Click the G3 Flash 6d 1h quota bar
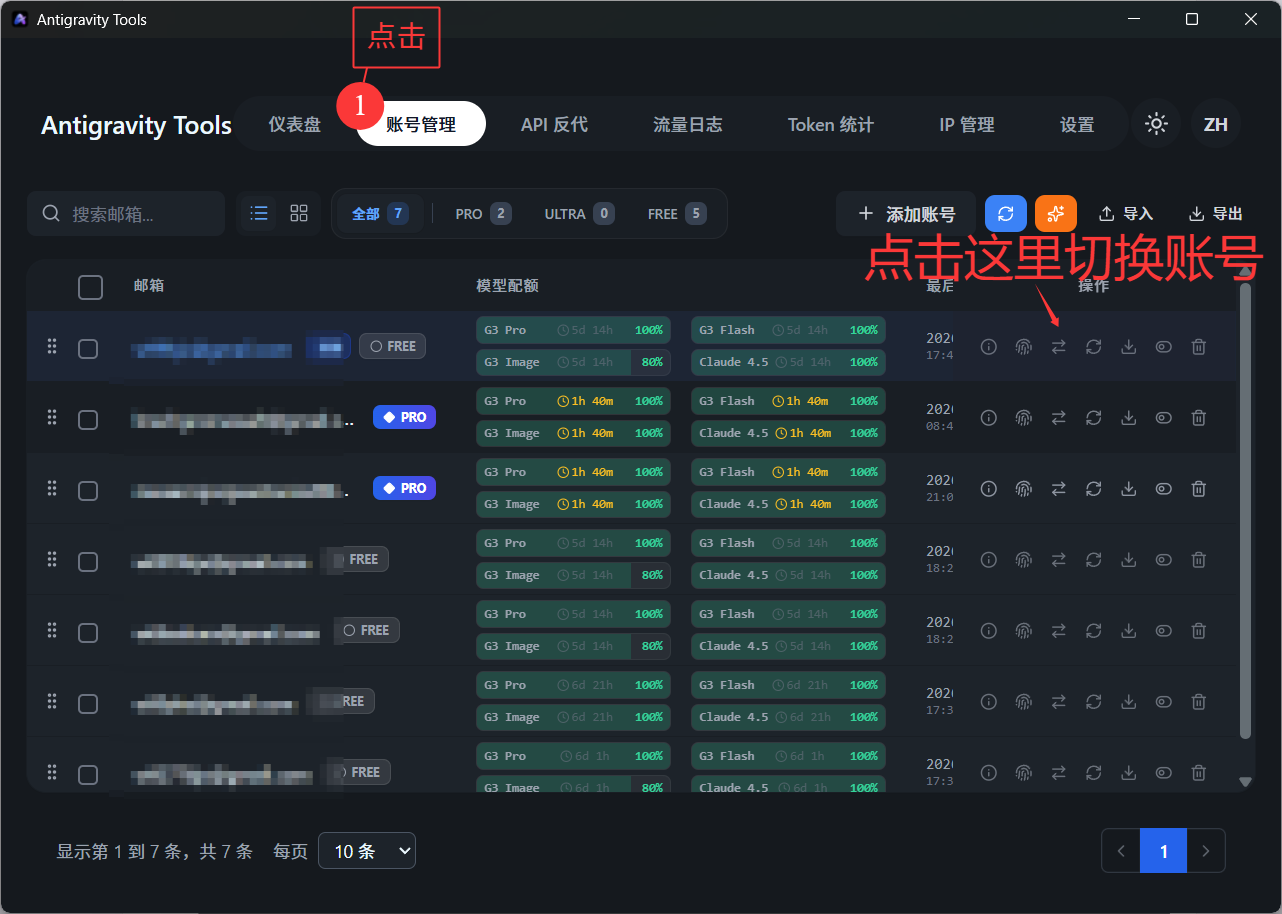The height and width of the screenshot is (914, 1282). [x=788, y=756]
